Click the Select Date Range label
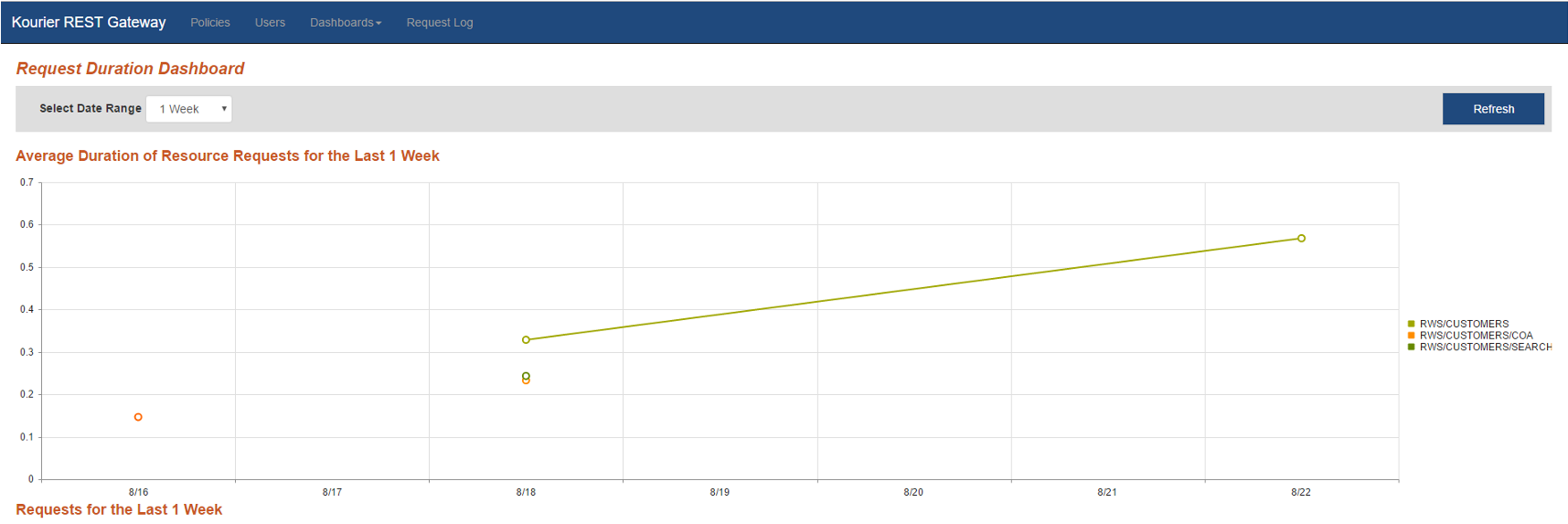The height and width of the screenshot is (524, 1568). pyautogui.click(x=91, y=108)
